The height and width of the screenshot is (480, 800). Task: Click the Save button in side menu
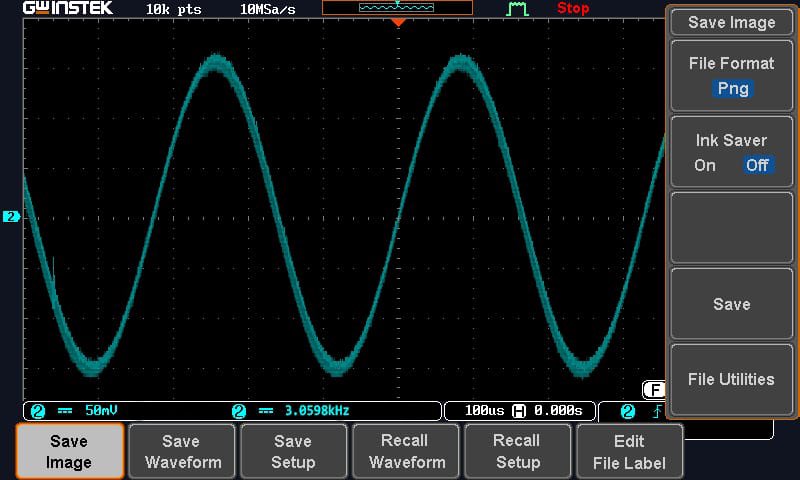click(732, 304)
